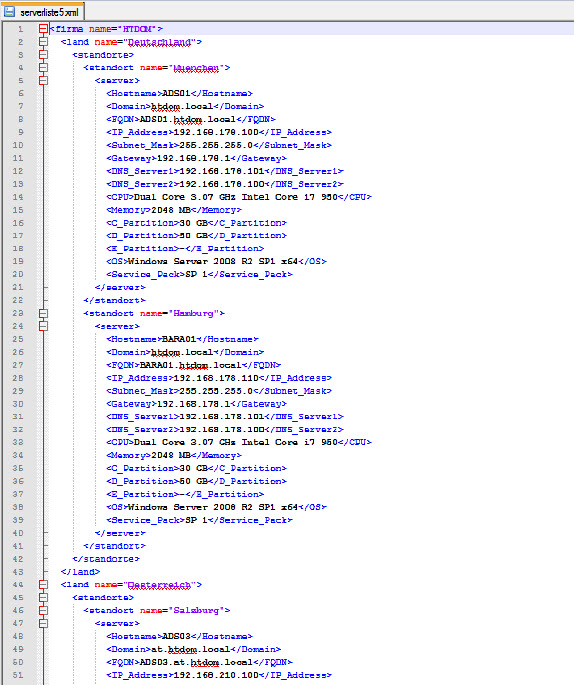574x685 pixels.
Task: Collapse the Oesterreich standorte fold marker
Action: click(43, 598)
